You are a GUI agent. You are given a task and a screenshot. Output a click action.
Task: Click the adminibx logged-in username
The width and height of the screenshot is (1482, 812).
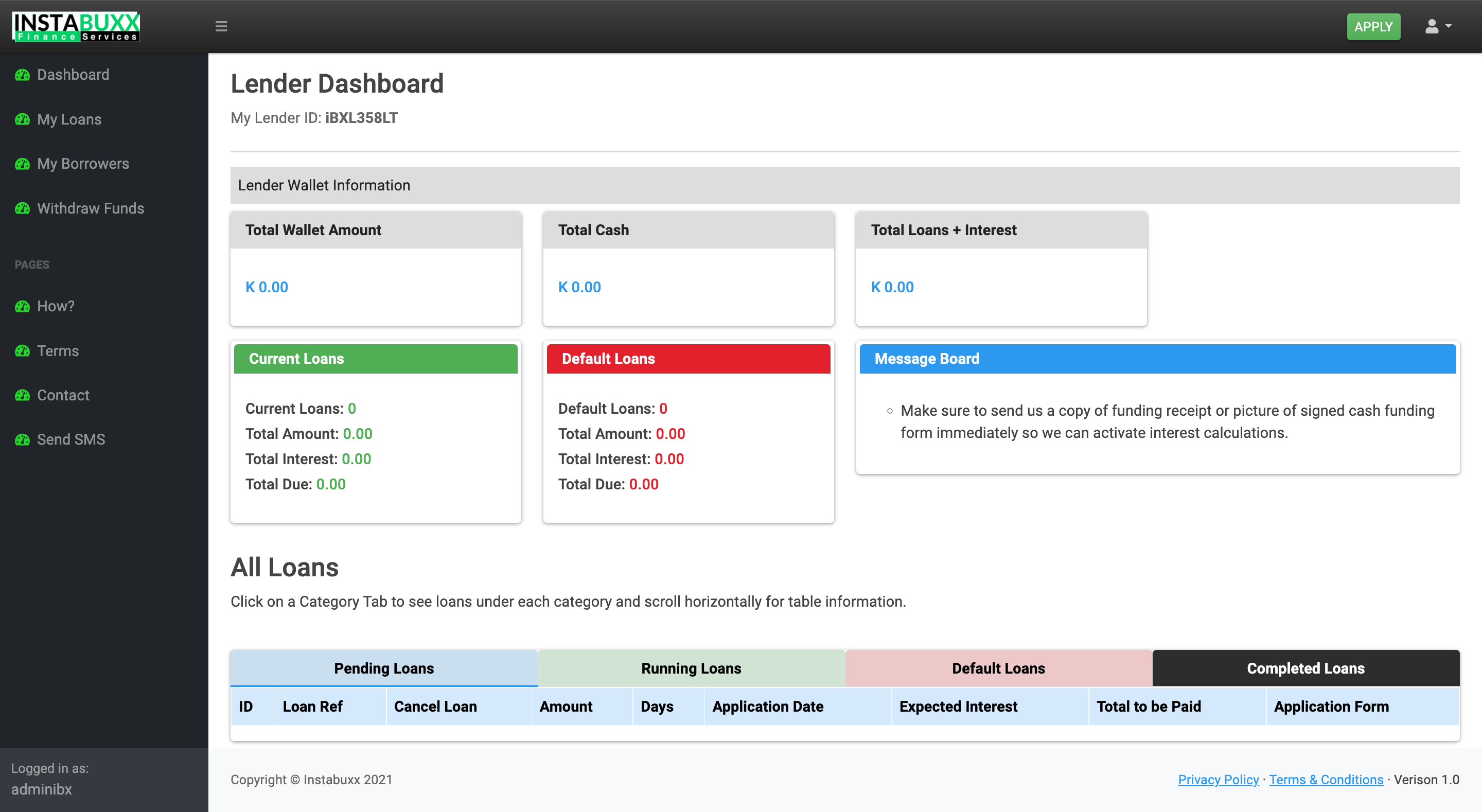coord(41,789)
